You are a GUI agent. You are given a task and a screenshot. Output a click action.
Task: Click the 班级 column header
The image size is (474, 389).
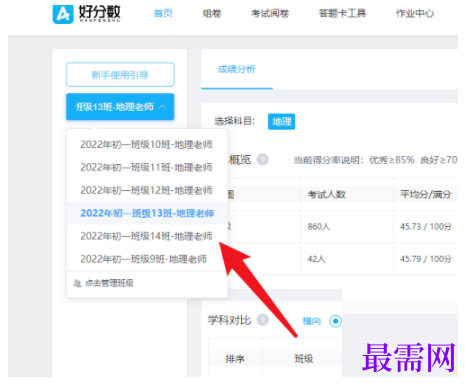pyautogui.click(x=304, y=359)
